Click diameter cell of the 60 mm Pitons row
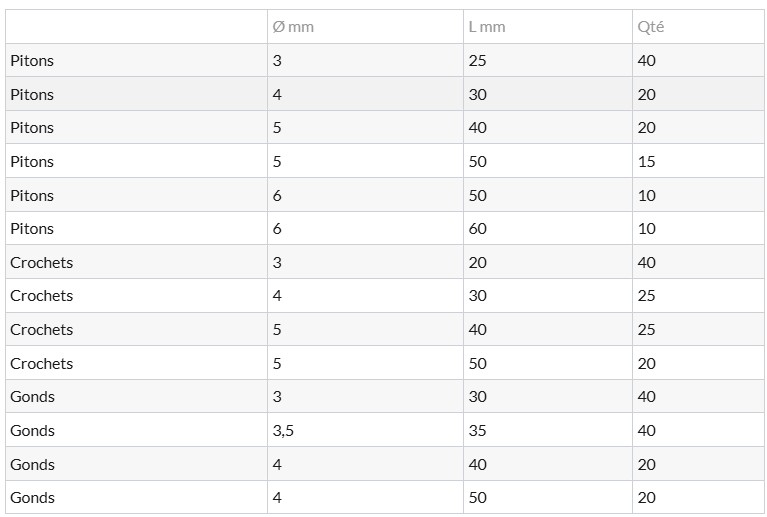 coord(277,229)
